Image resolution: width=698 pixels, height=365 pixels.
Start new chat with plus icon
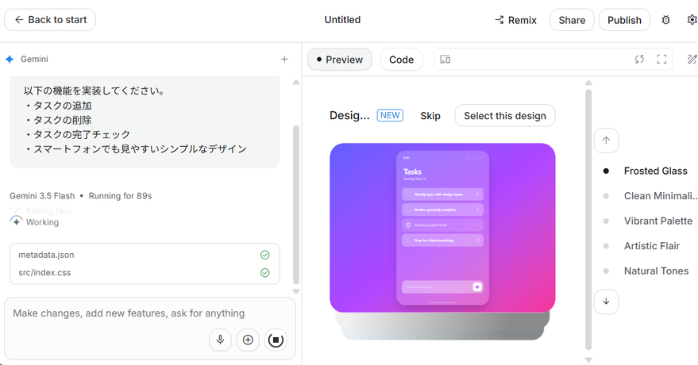point(284,59)
